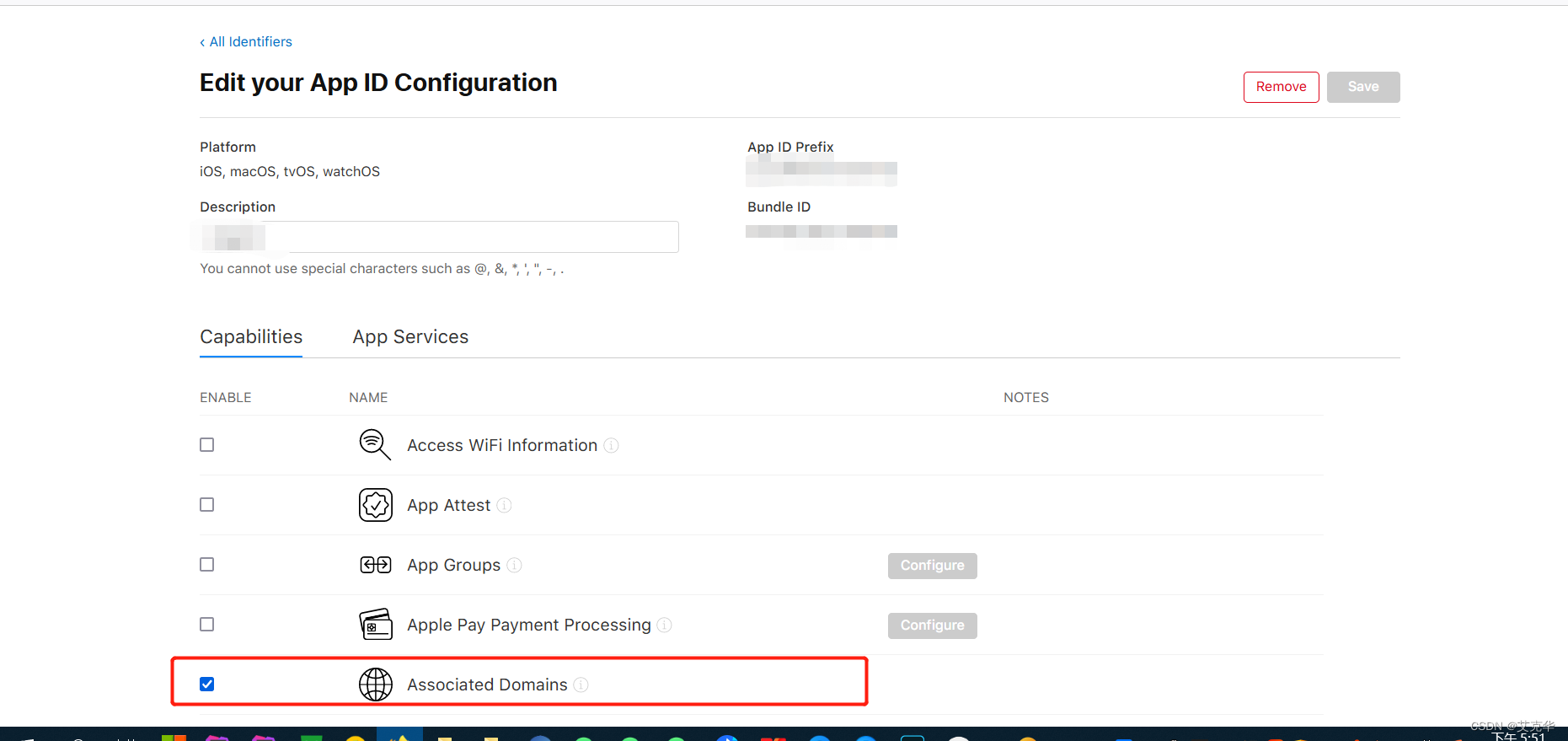1568x741 pixels.
Task: Click the Access WiFi Information label
Action: 502,445
